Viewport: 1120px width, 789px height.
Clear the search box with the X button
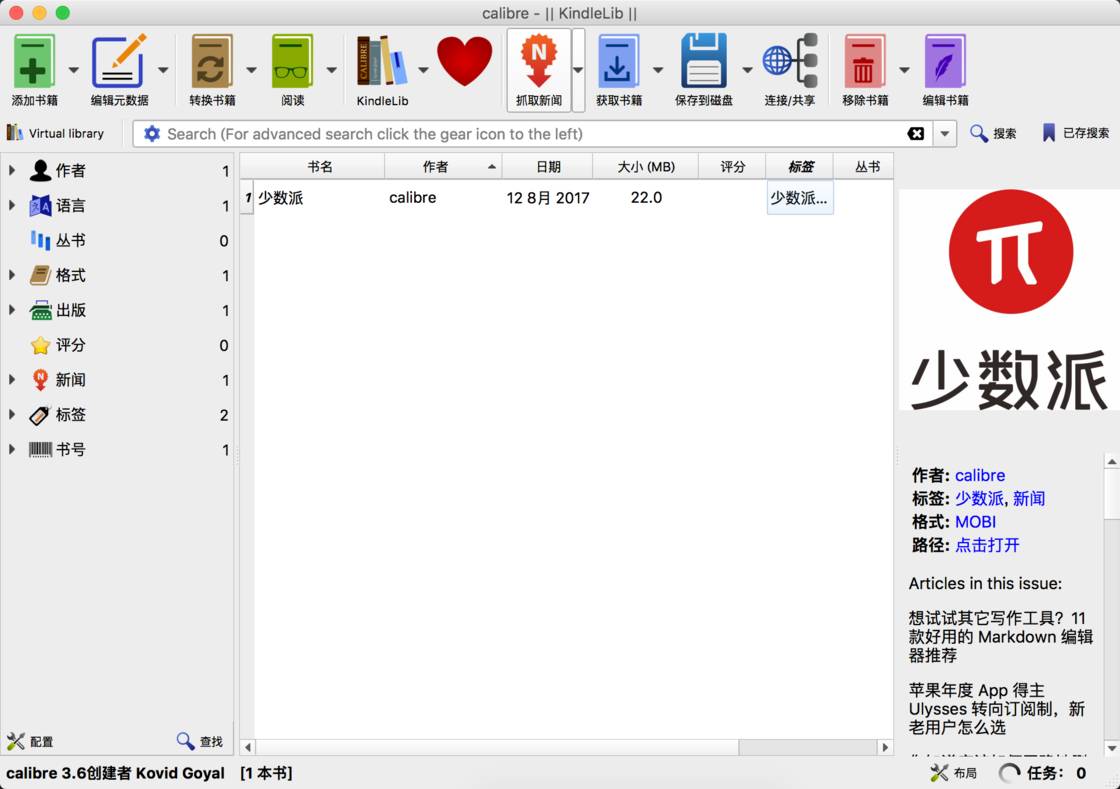tap(915, 134)
